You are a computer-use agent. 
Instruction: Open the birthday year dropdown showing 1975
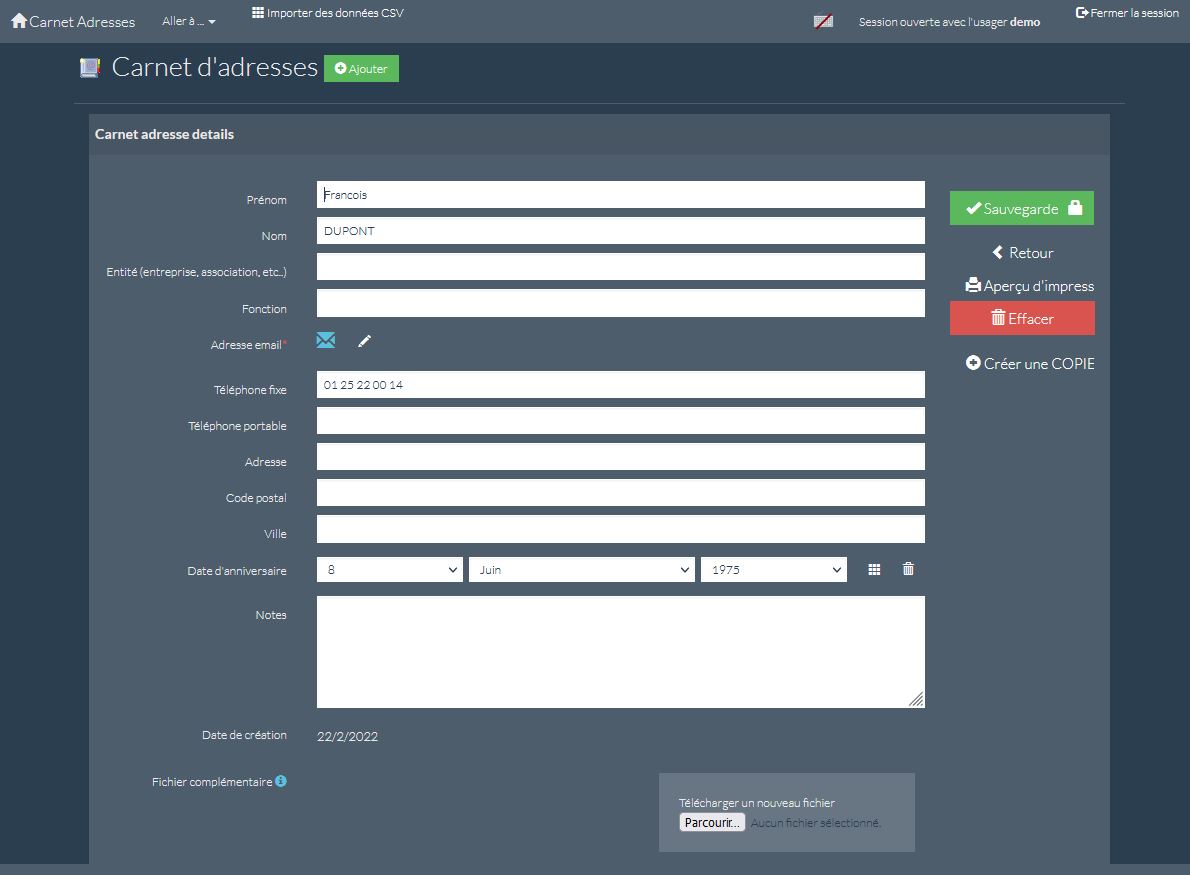coord(773,569)
